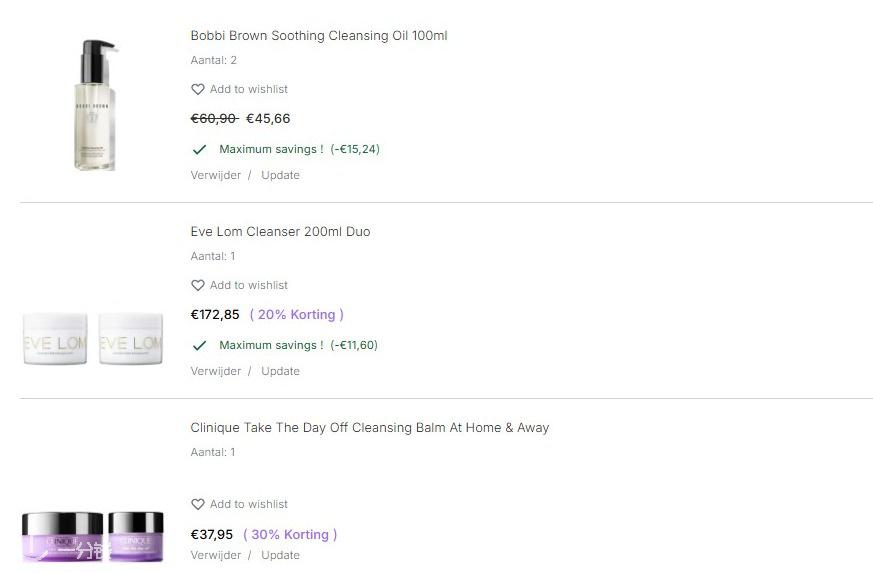Click Update for the Bobbi Brown Cleansing Oil
873x573 pixels.
click(x=280, y=175)
